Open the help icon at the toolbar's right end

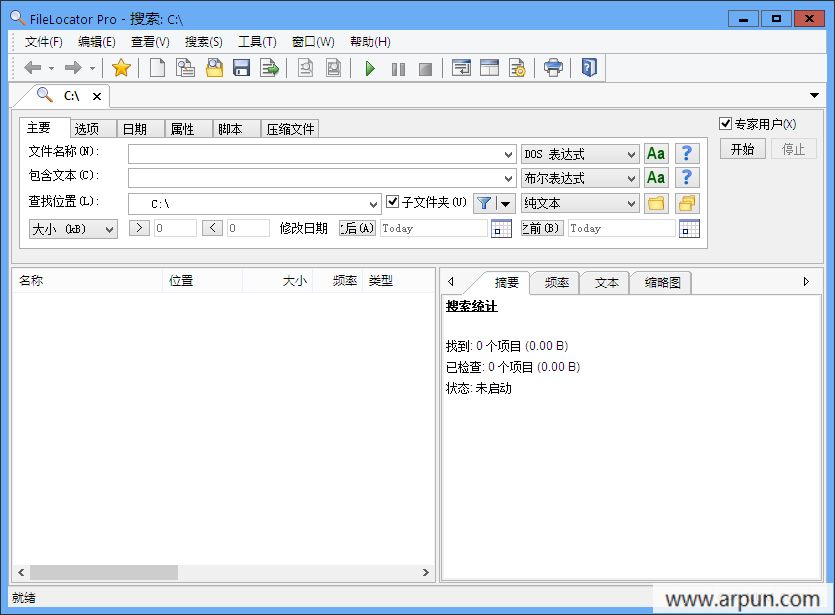tap(590, 68)
